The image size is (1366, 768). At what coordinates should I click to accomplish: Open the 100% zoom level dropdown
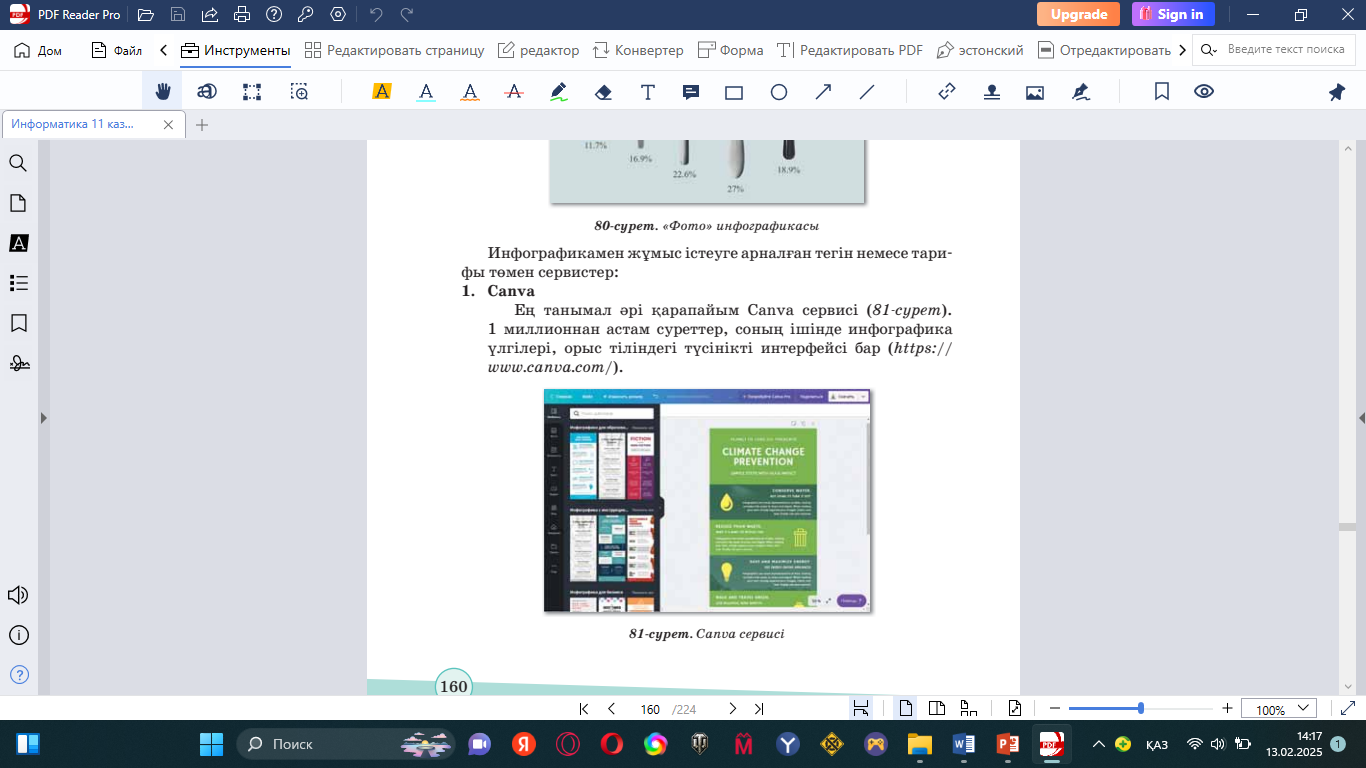pyautogui.click(x=1278, y=709)
